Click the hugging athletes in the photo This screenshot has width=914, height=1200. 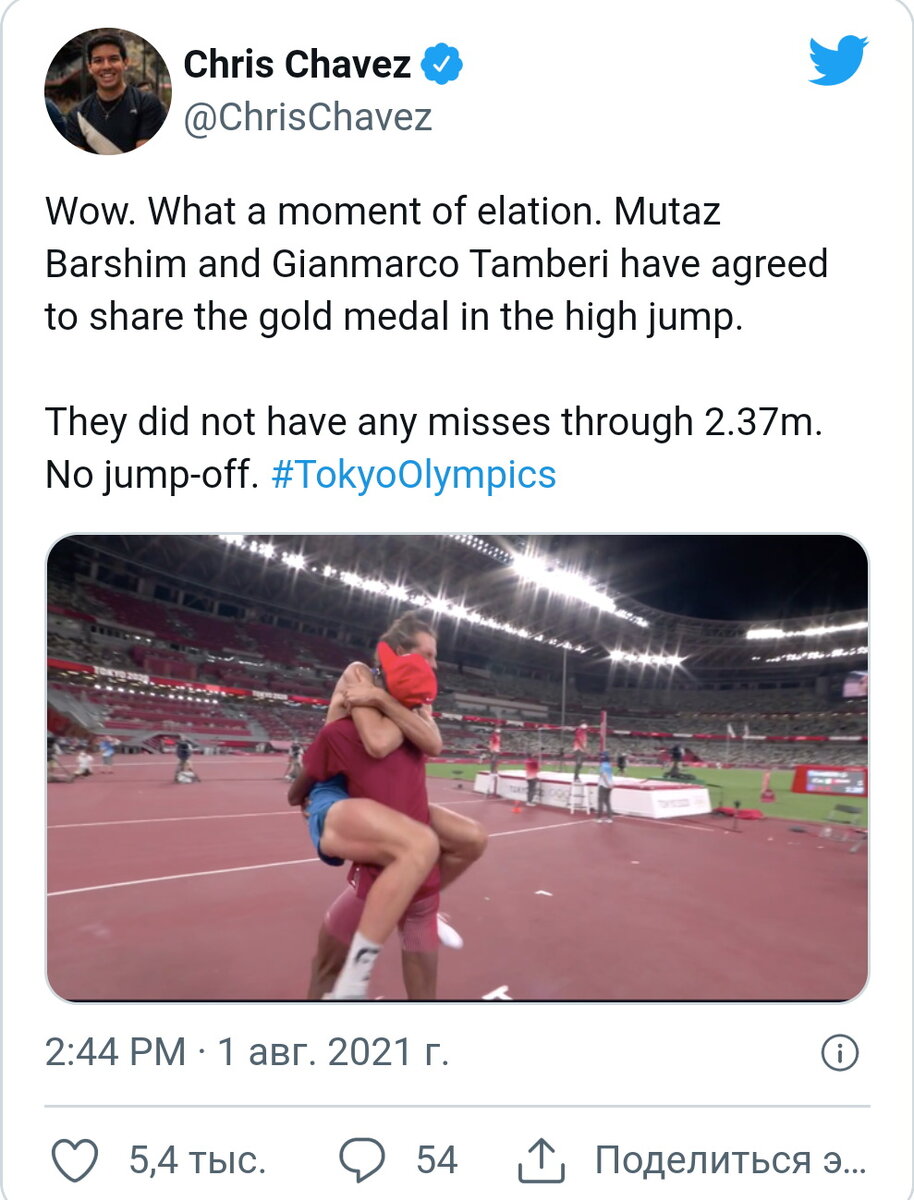385,800
